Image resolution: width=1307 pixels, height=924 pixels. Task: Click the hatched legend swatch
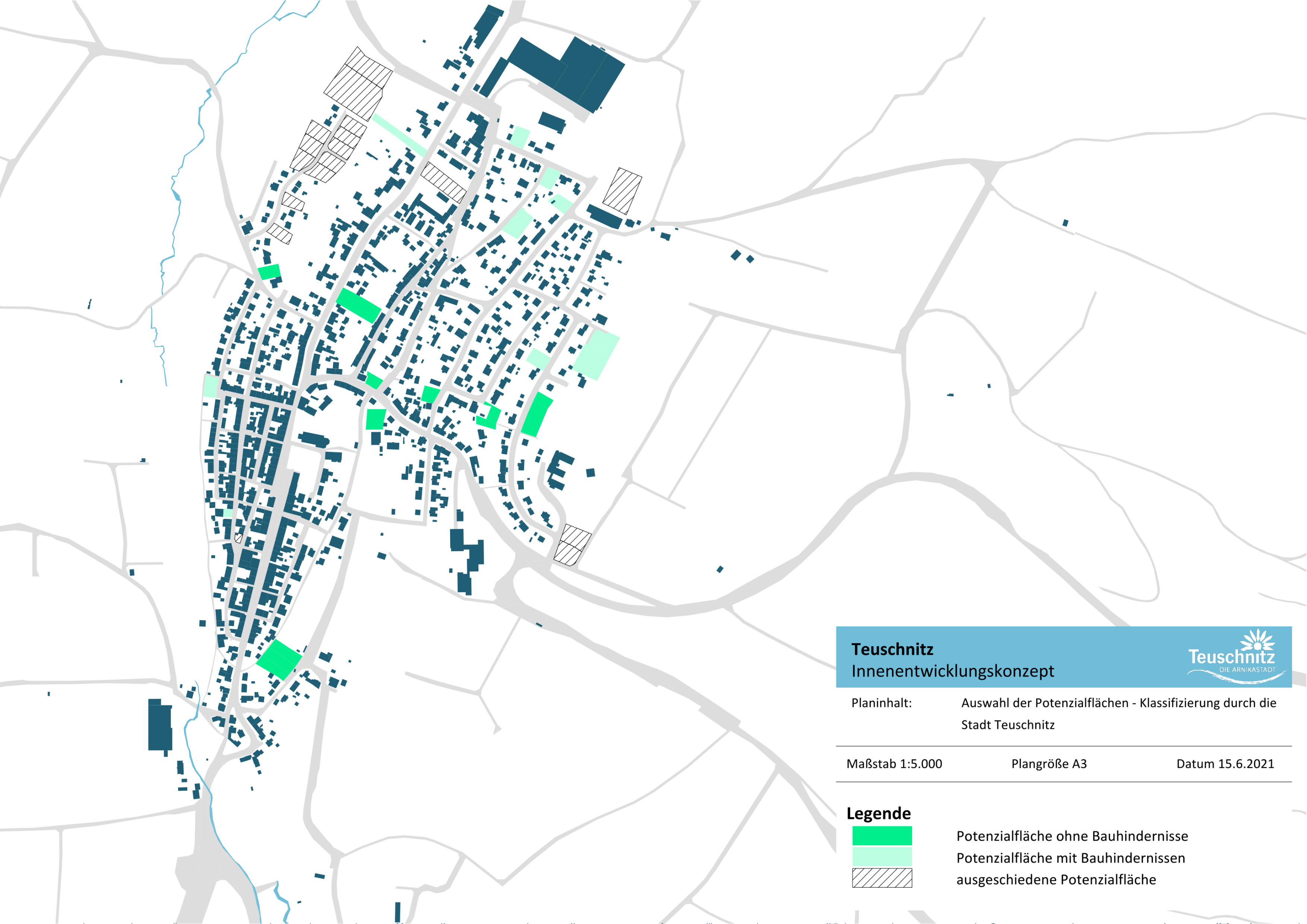882,878
